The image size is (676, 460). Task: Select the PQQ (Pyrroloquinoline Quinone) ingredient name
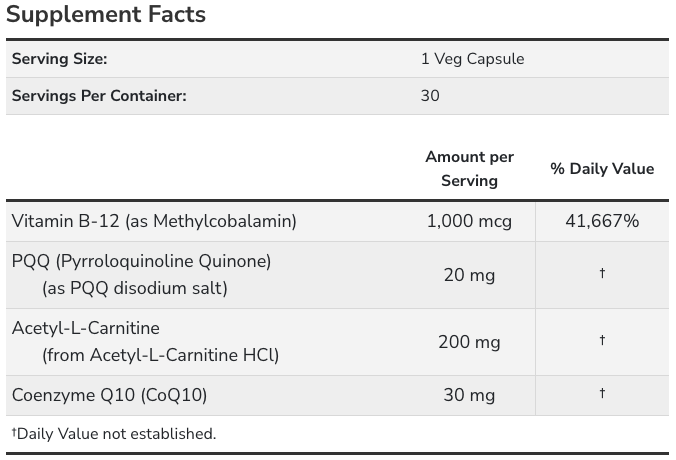pos(141,261)
